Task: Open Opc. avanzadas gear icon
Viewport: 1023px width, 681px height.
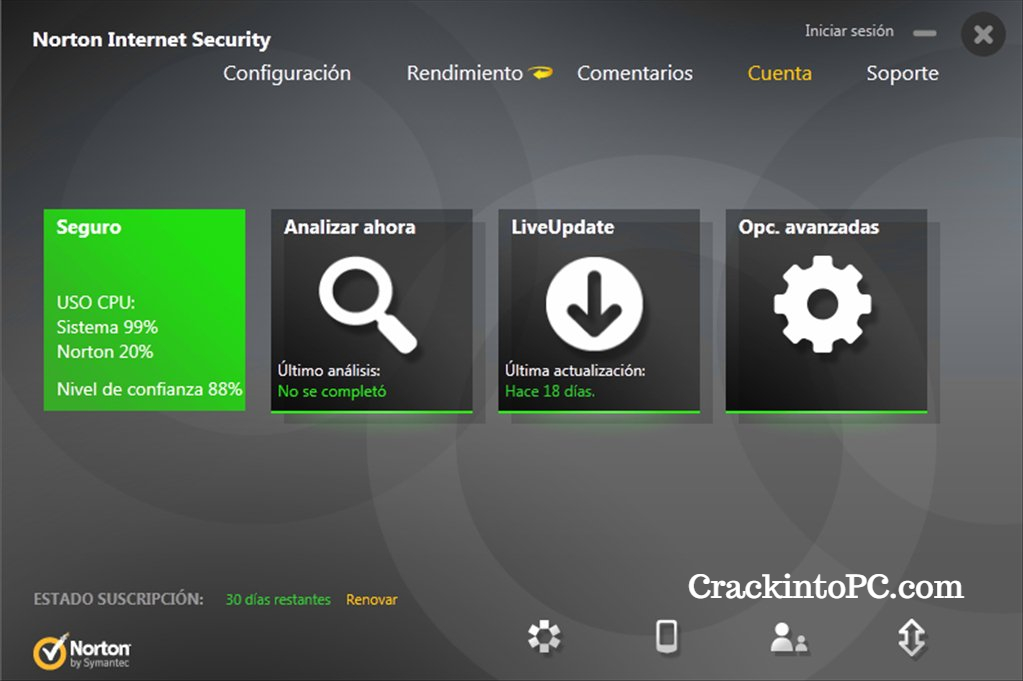Action: pyautogui.click(x=822, y=304)
